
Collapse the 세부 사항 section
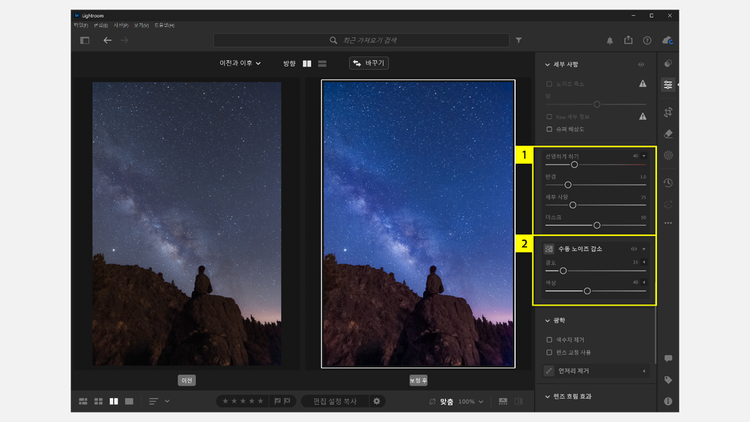click(548, 64)
